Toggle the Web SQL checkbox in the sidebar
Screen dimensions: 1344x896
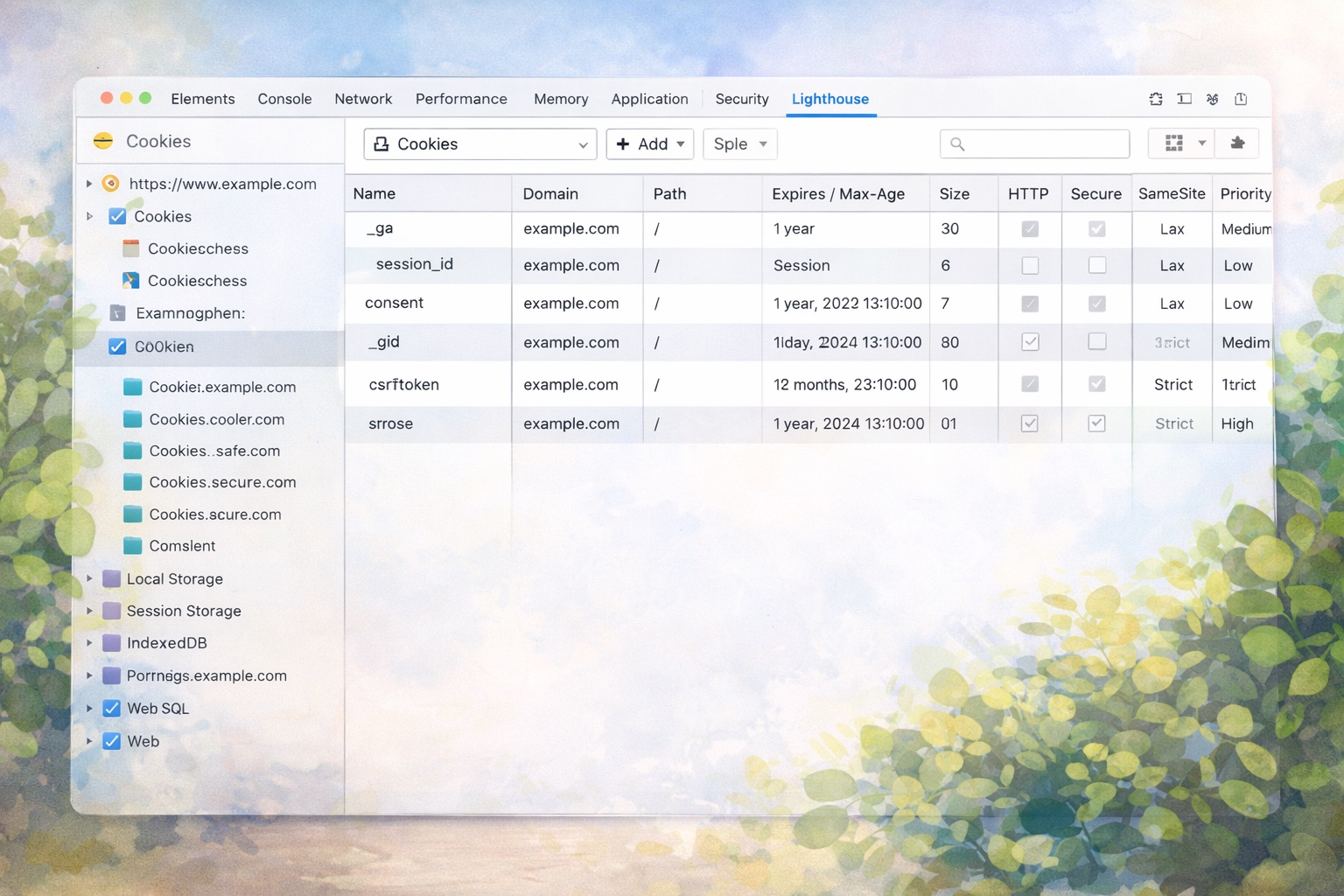[x=111, y=708]
